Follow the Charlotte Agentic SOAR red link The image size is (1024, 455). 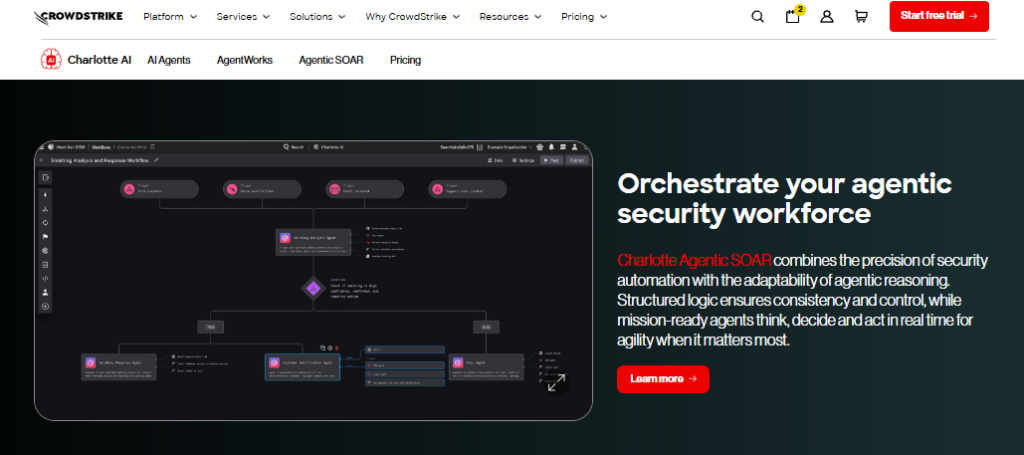coord(694,260)
